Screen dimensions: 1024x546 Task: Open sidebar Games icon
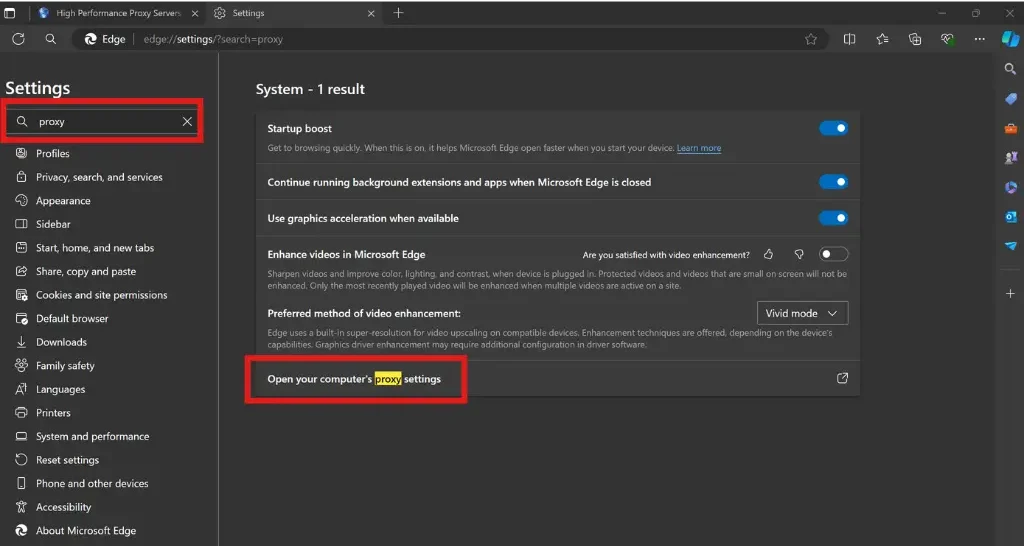click(x=1010, y=157)
